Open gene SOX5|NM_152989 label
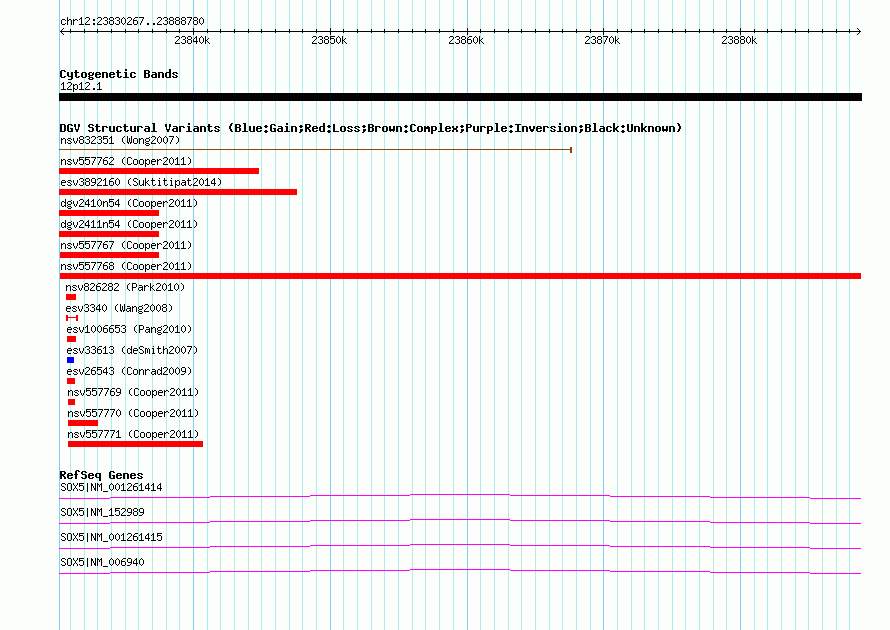 102,513
